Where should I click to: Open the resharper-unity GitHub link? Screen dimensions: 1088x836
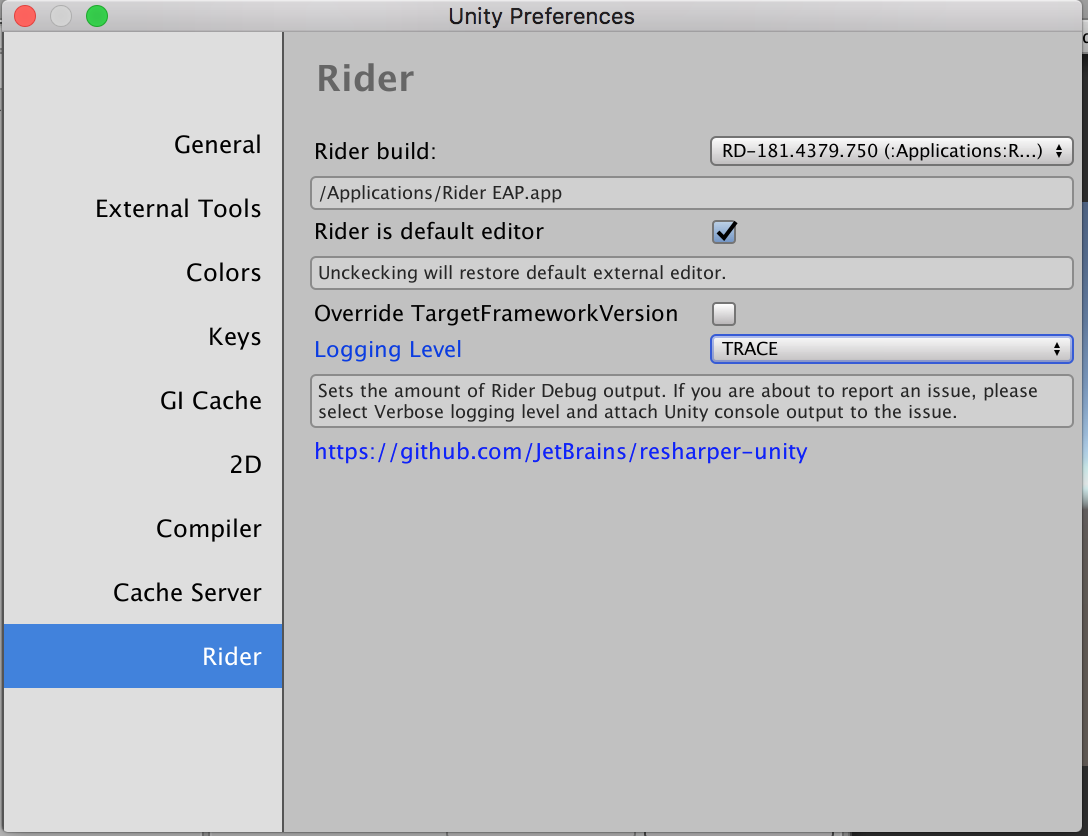(560, 452)
